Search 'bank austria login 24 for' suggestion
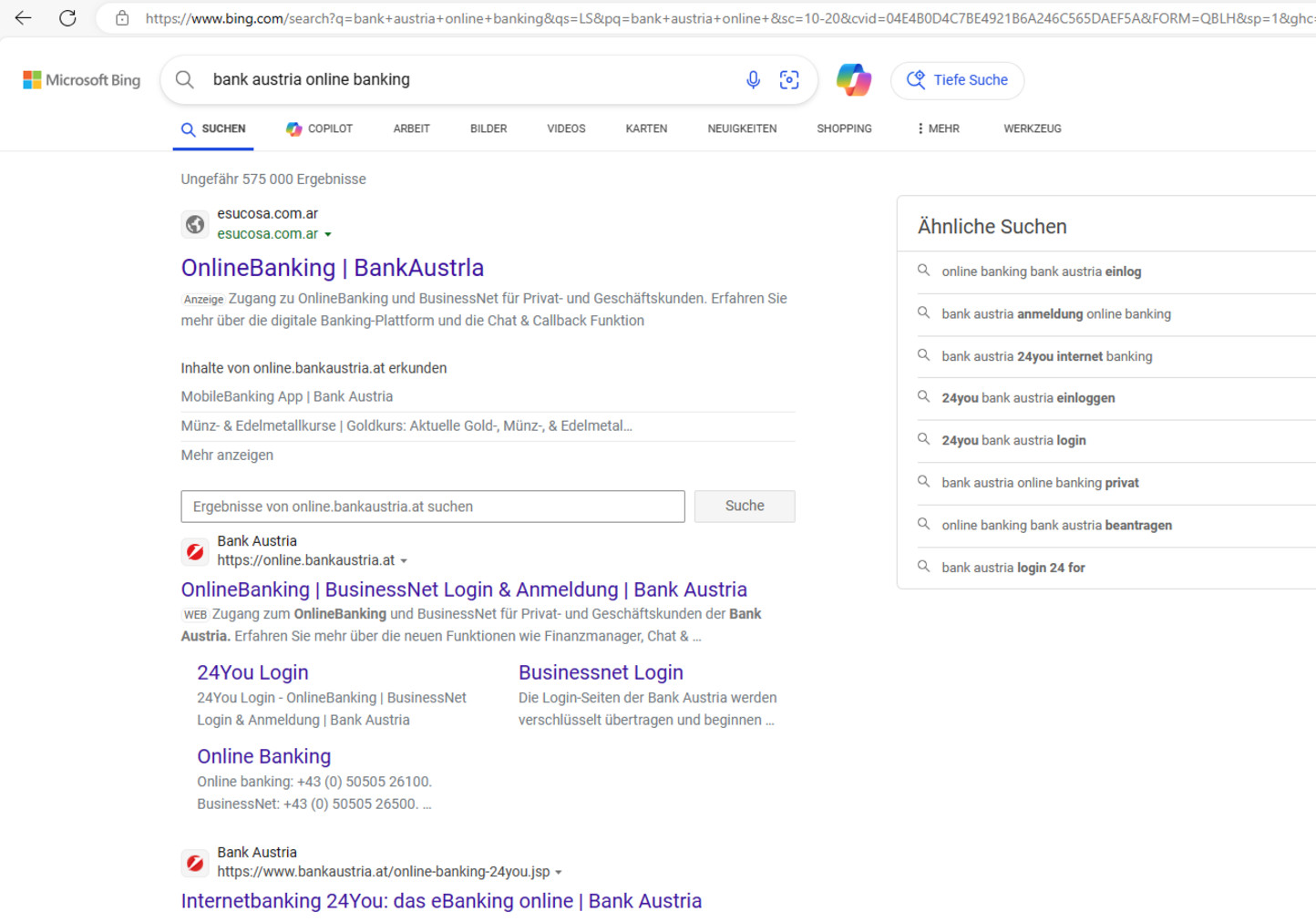The height and width of the screenshot is (922, 1316). coord(1013,568)
